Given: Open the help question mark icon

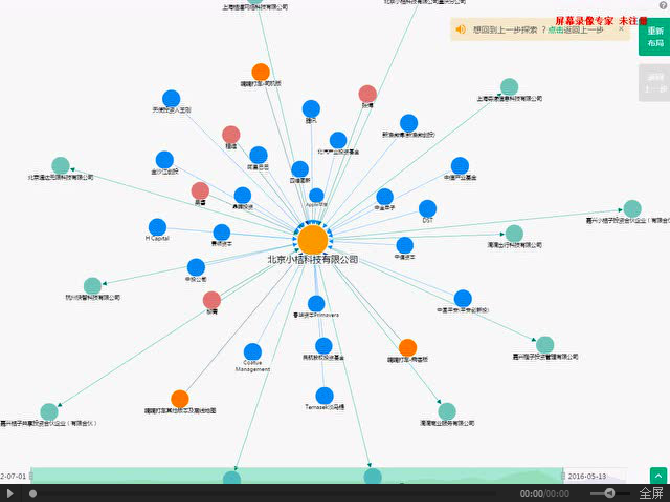Looking at the screenshot, I should 543,30.
